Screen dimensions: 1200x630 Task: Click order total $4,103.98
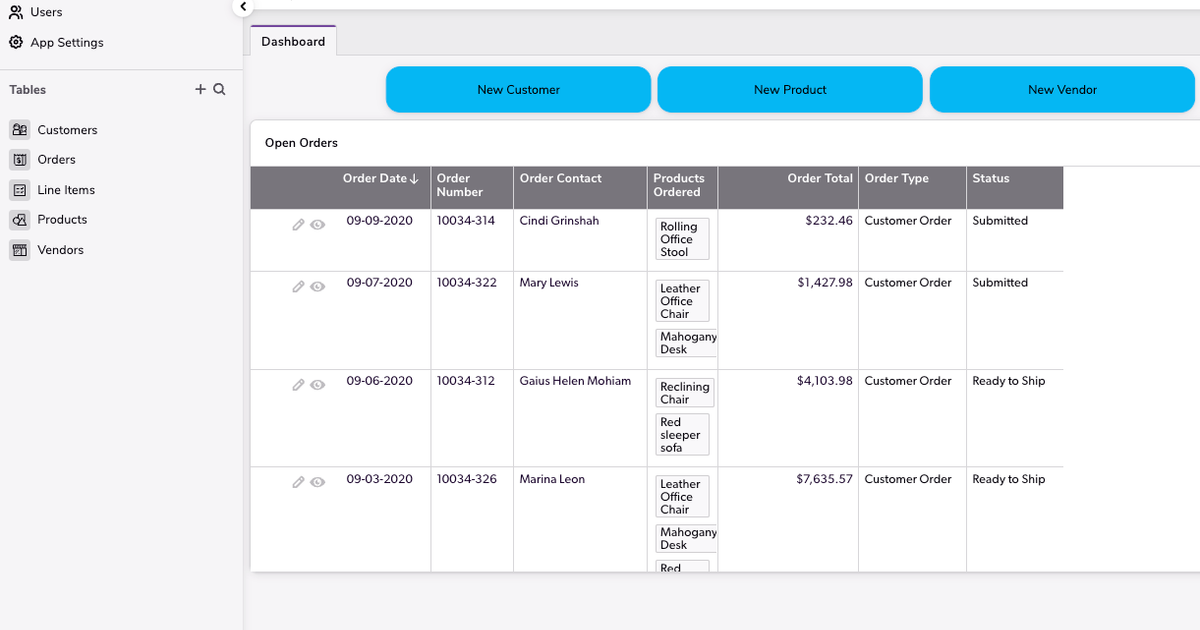click(825, 381)
